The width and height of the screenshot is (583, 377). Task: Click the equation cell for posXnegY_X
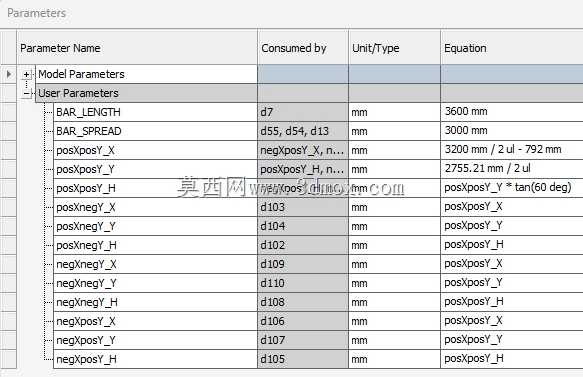pos(512,207)
